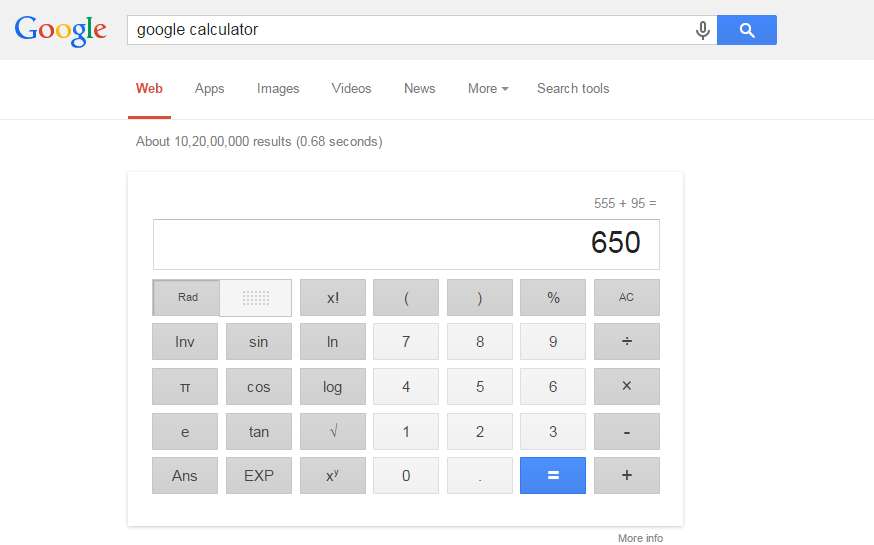Open the News results tab

click(419, 88)
